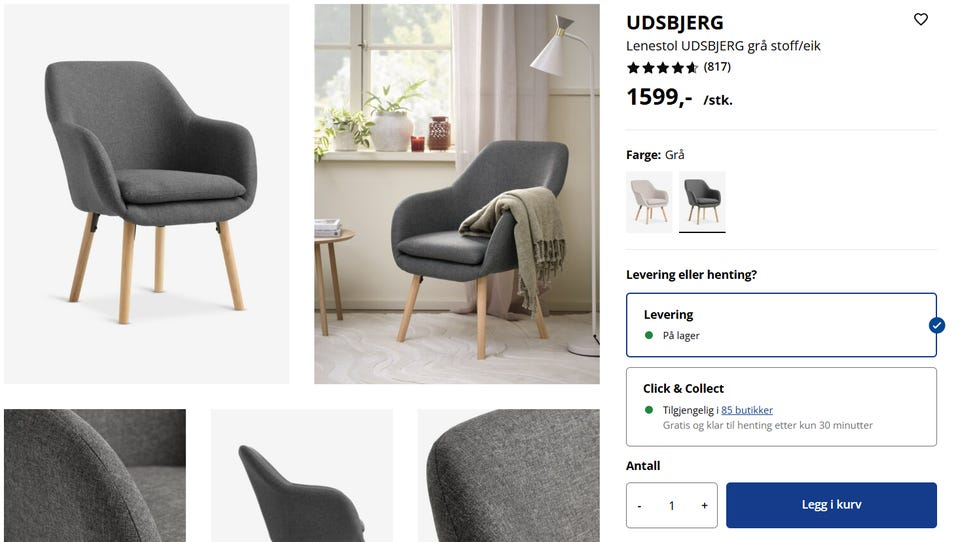Click the green stock dot under Levering
This screenshot has width=960, height=542.
coord(649,336)
